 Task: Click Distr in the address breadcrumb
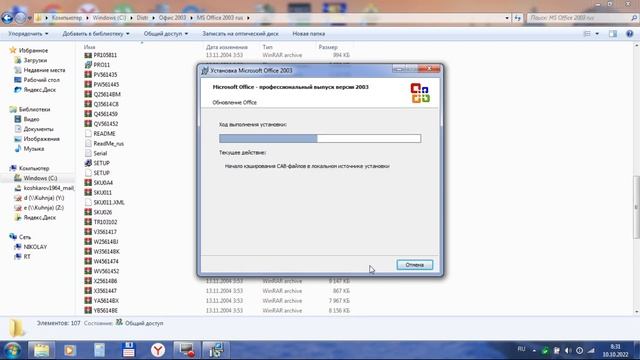(142, 18)
